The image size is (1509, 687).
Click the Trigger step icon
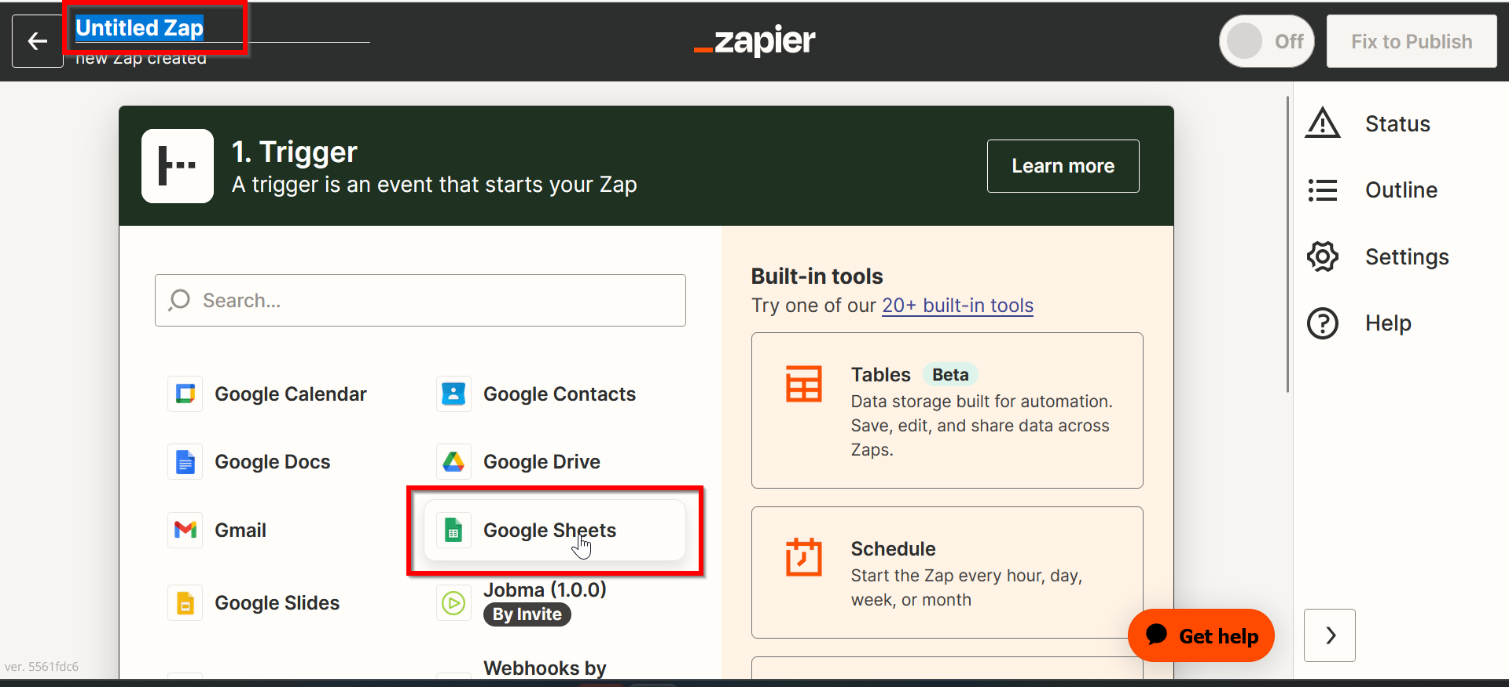point(178,166)
